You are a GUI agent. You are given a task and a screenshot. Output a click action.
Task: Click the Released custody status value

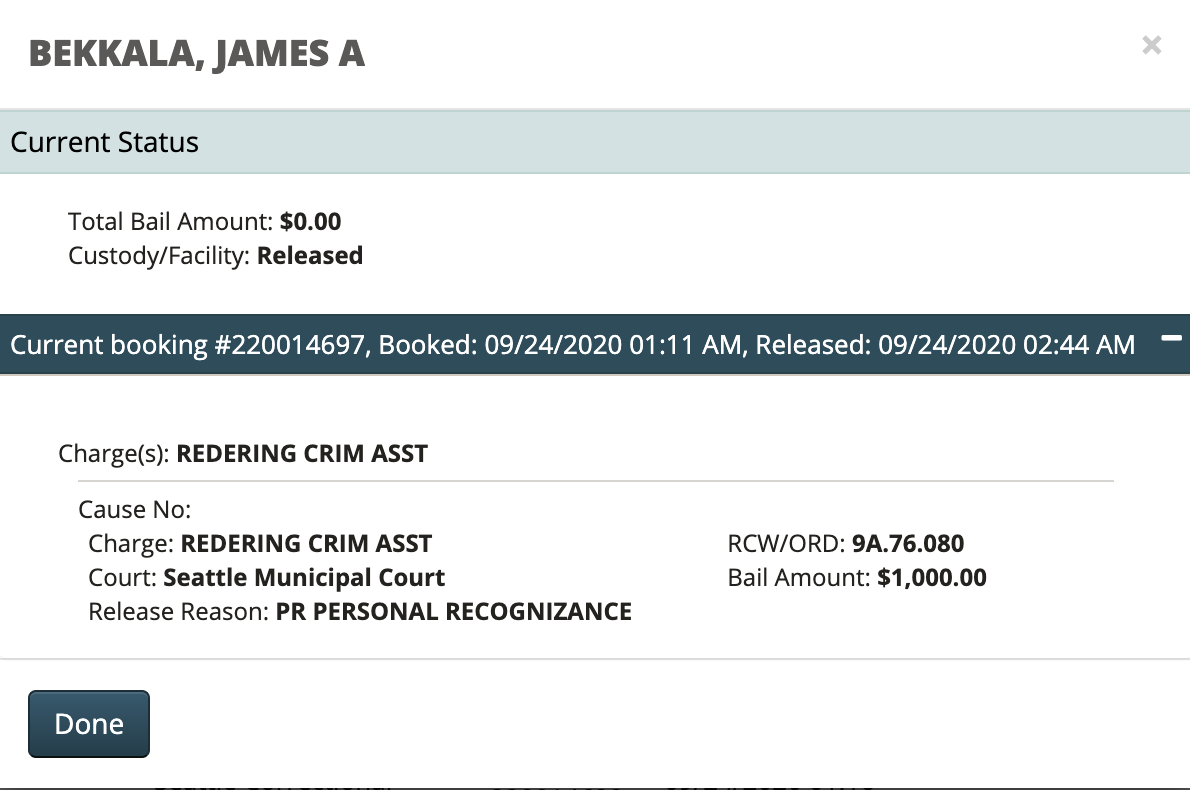(x=310, y=256)
